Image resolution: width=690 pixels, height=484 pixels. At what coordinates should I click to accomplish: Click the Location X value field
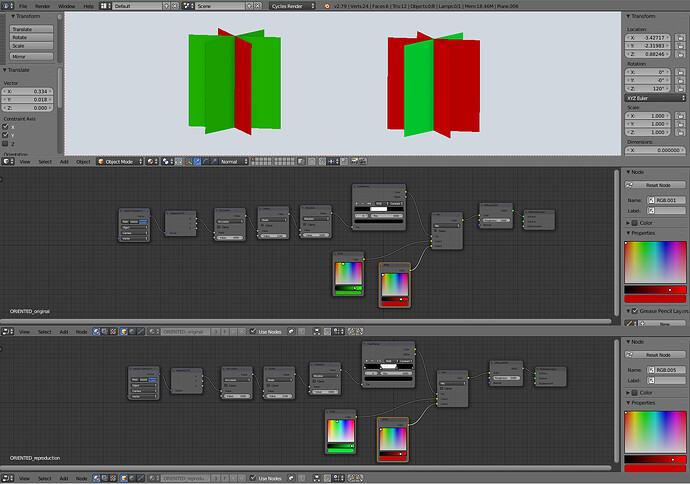(648, 38)
